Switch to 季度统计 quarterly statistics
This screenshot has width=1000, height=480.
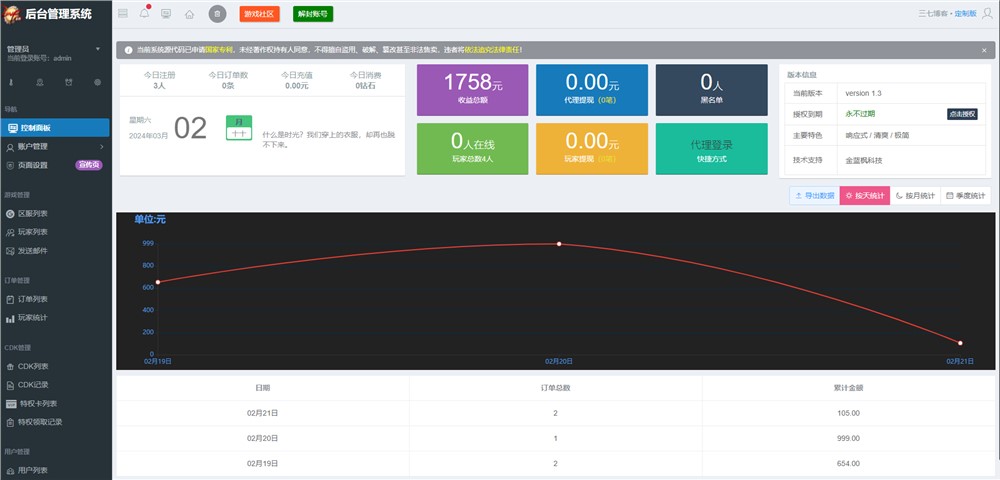point(966,196)
